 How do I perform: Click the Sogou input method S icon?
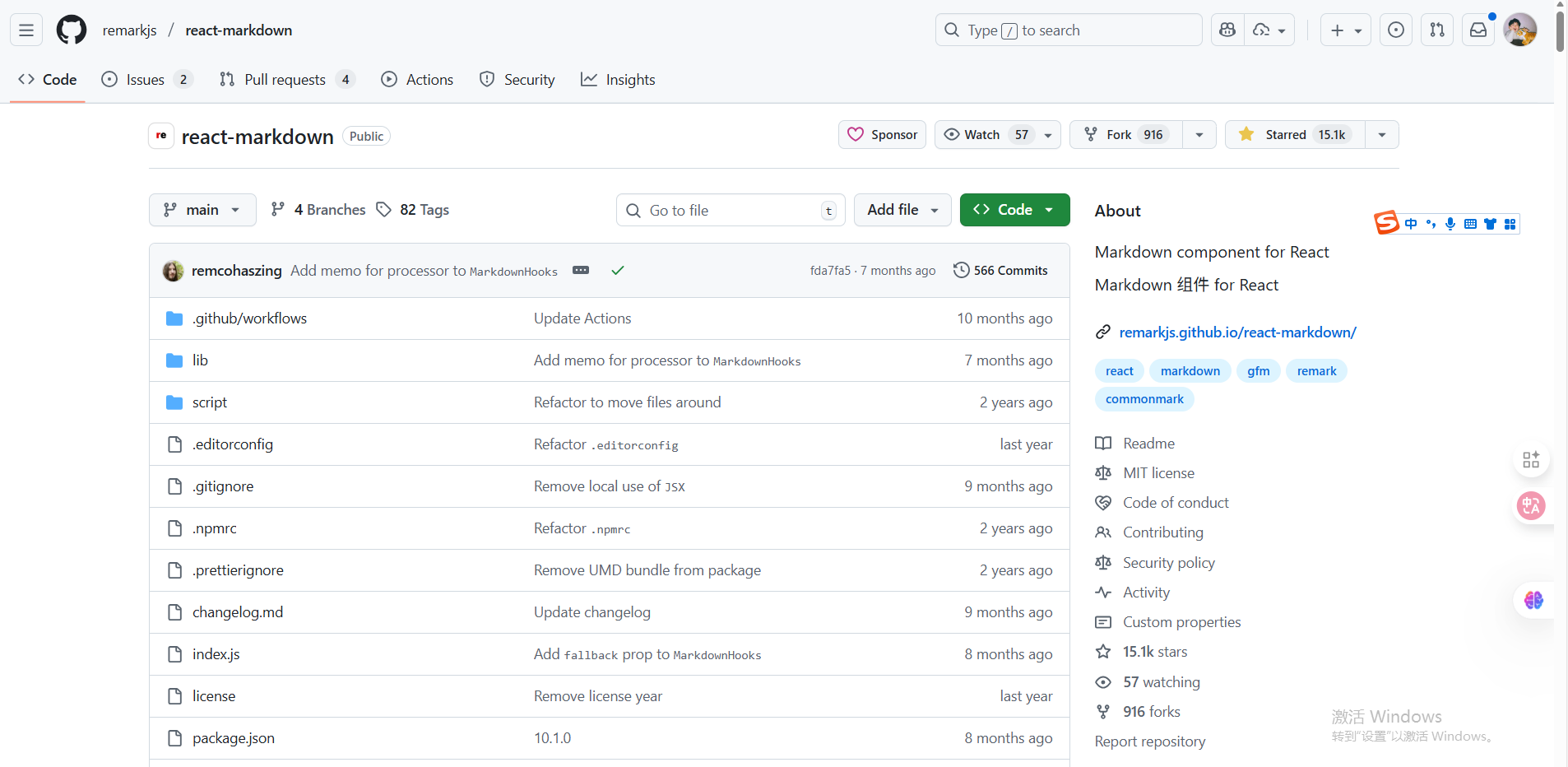(x=1386, y=222)
